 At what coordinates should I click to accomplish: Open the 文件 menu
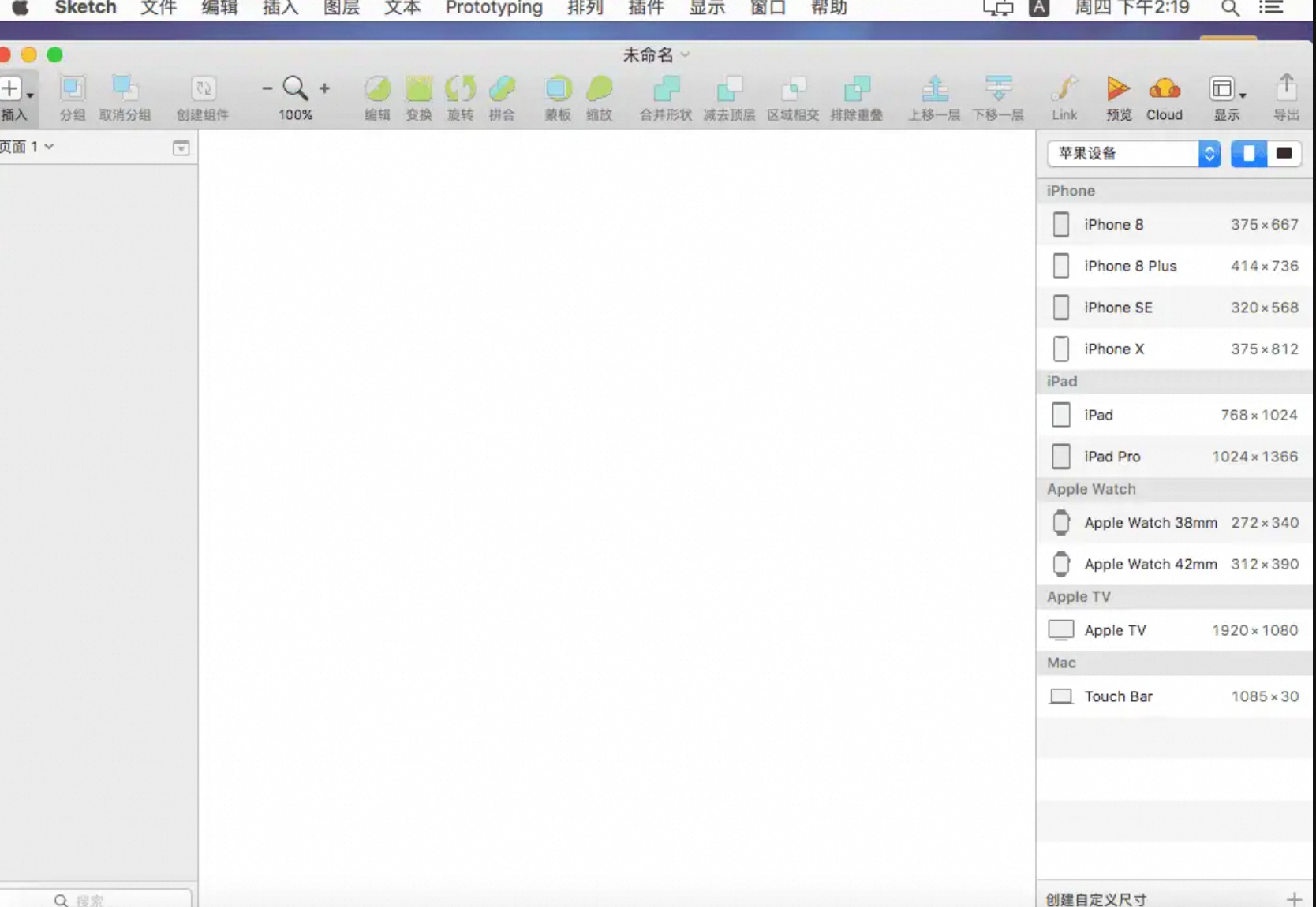coord(159,8)
